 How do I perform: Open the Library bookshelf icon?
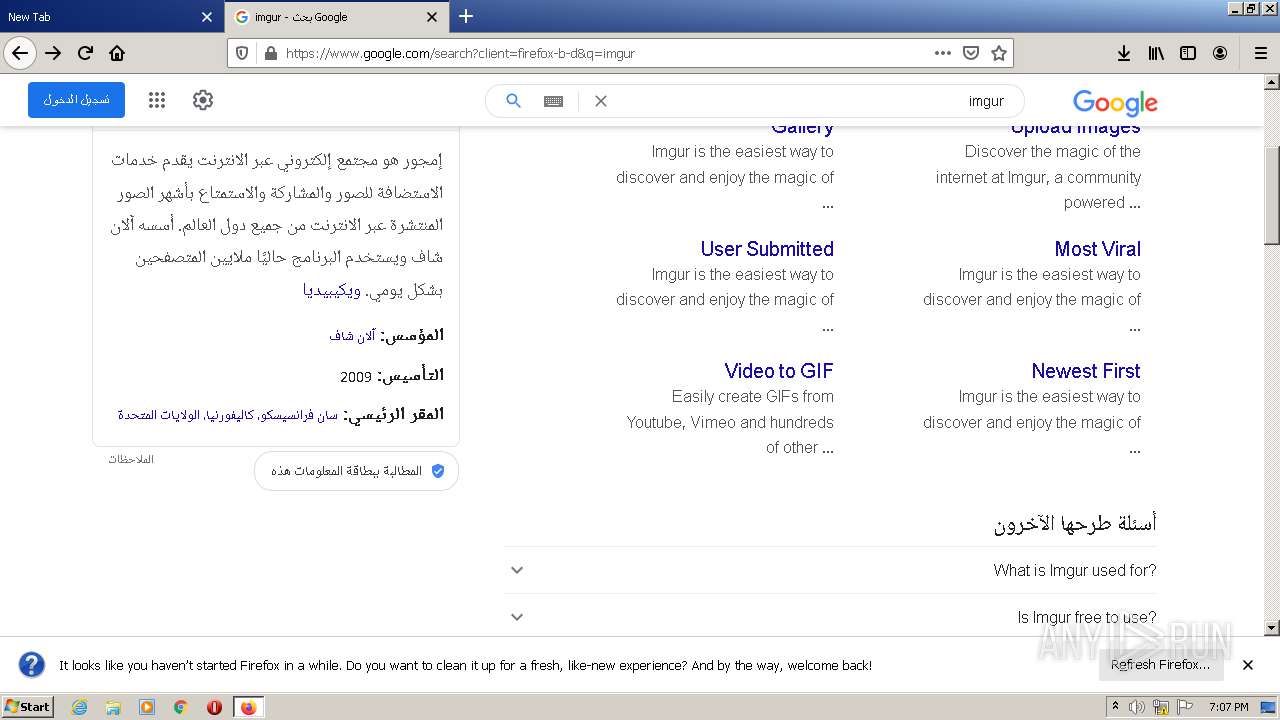pyautogui.click(x=1156, y=53)
